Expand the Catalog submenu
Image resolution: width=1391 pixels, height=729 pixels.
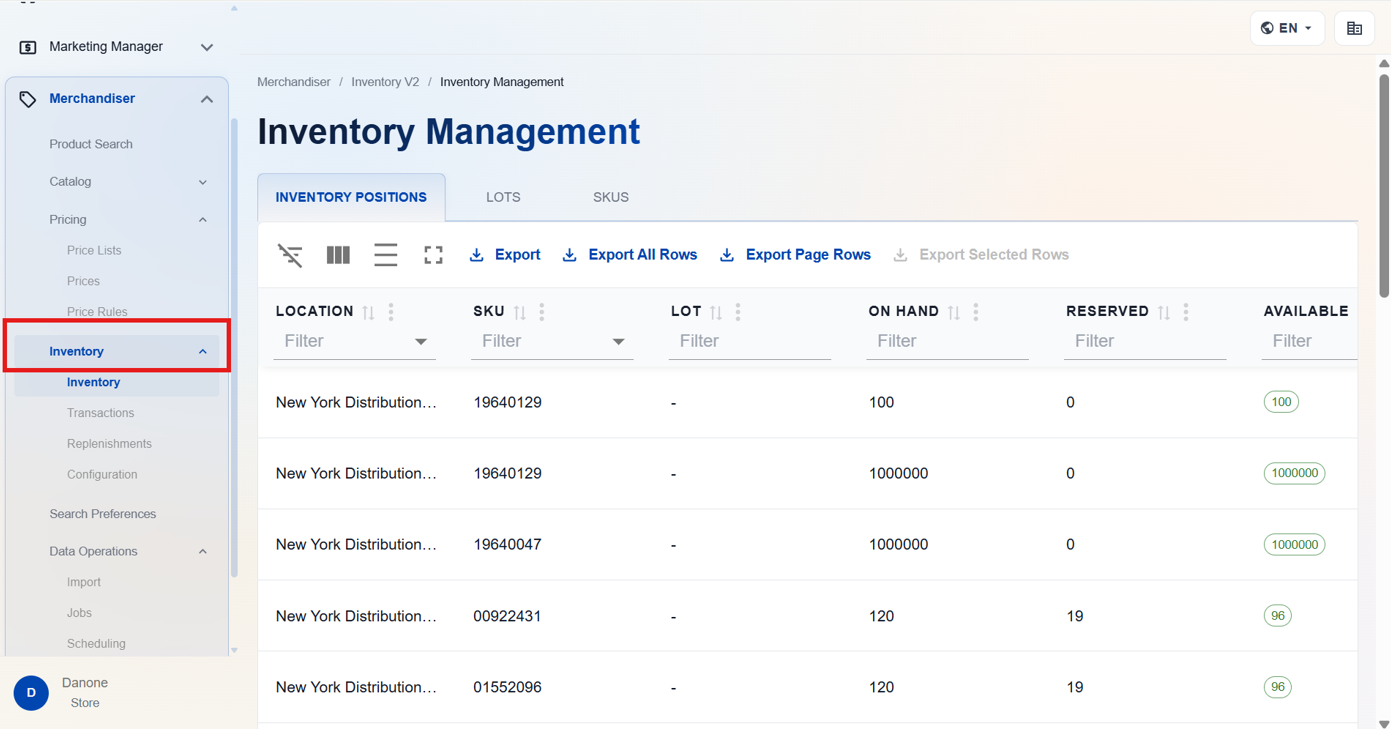pos(203,182)
